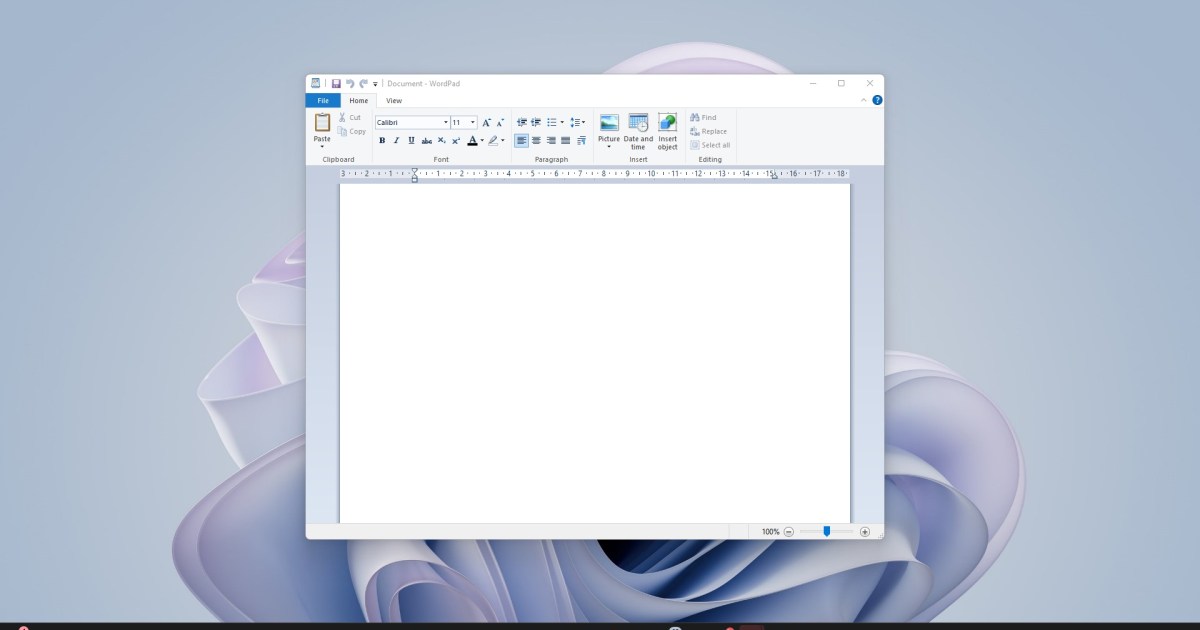The image size is (1200, 630).
Task: Click the Save icon in quick access toolbar
Action: click(x=336, y=84)
